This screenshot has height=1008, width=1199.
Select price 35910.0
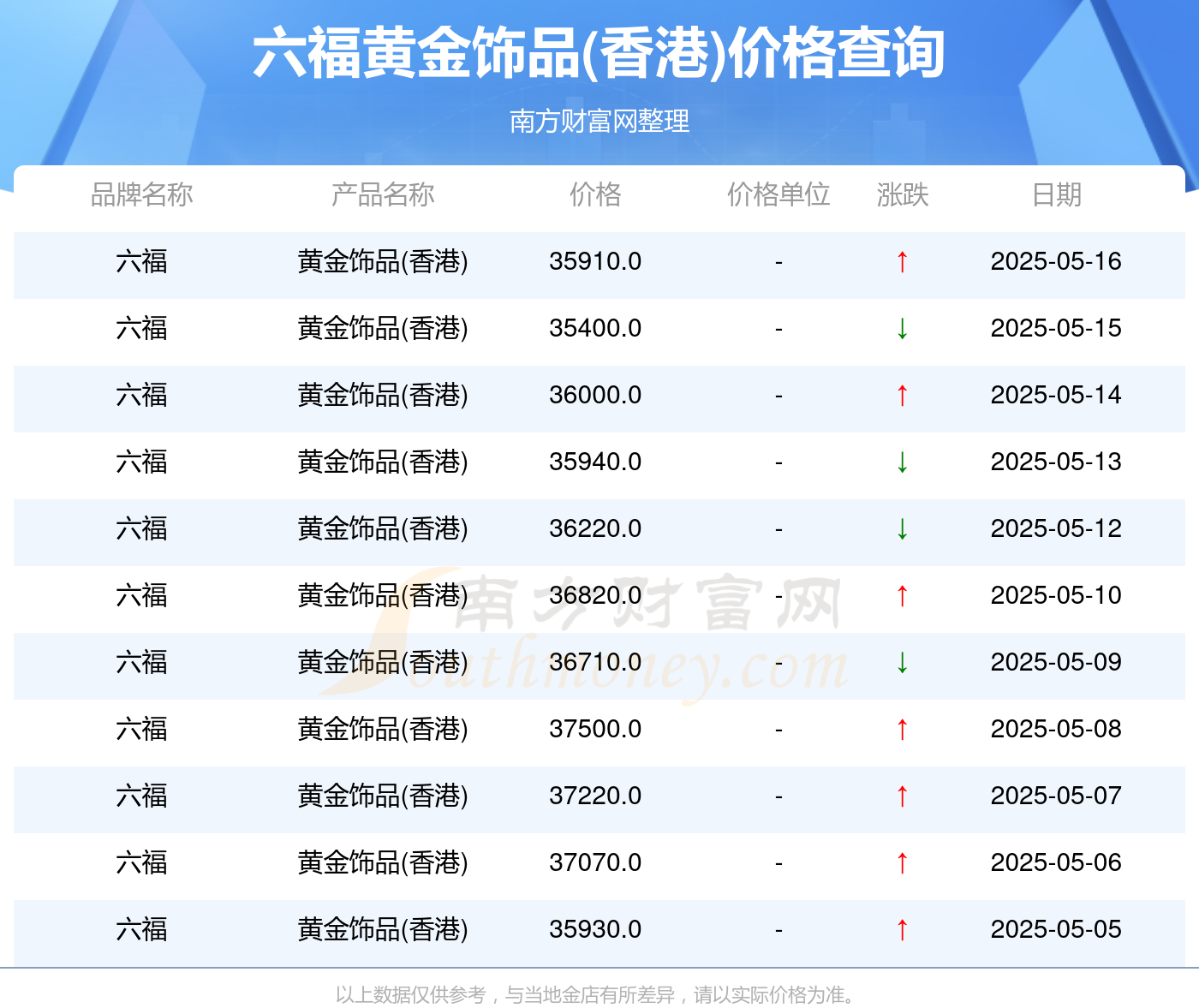pos(595,261)
